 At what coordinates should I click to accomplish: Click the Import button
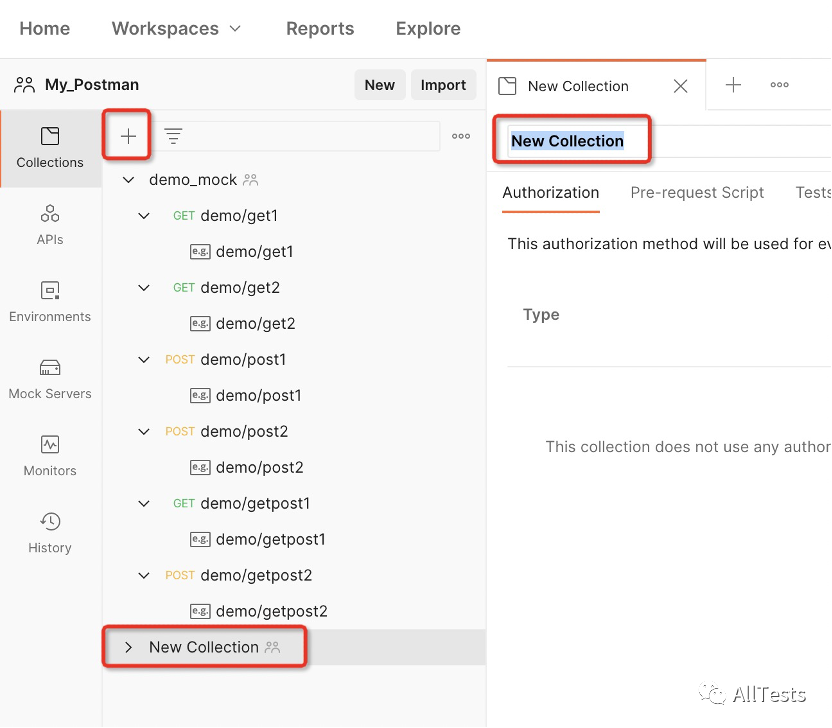(443, 85)
